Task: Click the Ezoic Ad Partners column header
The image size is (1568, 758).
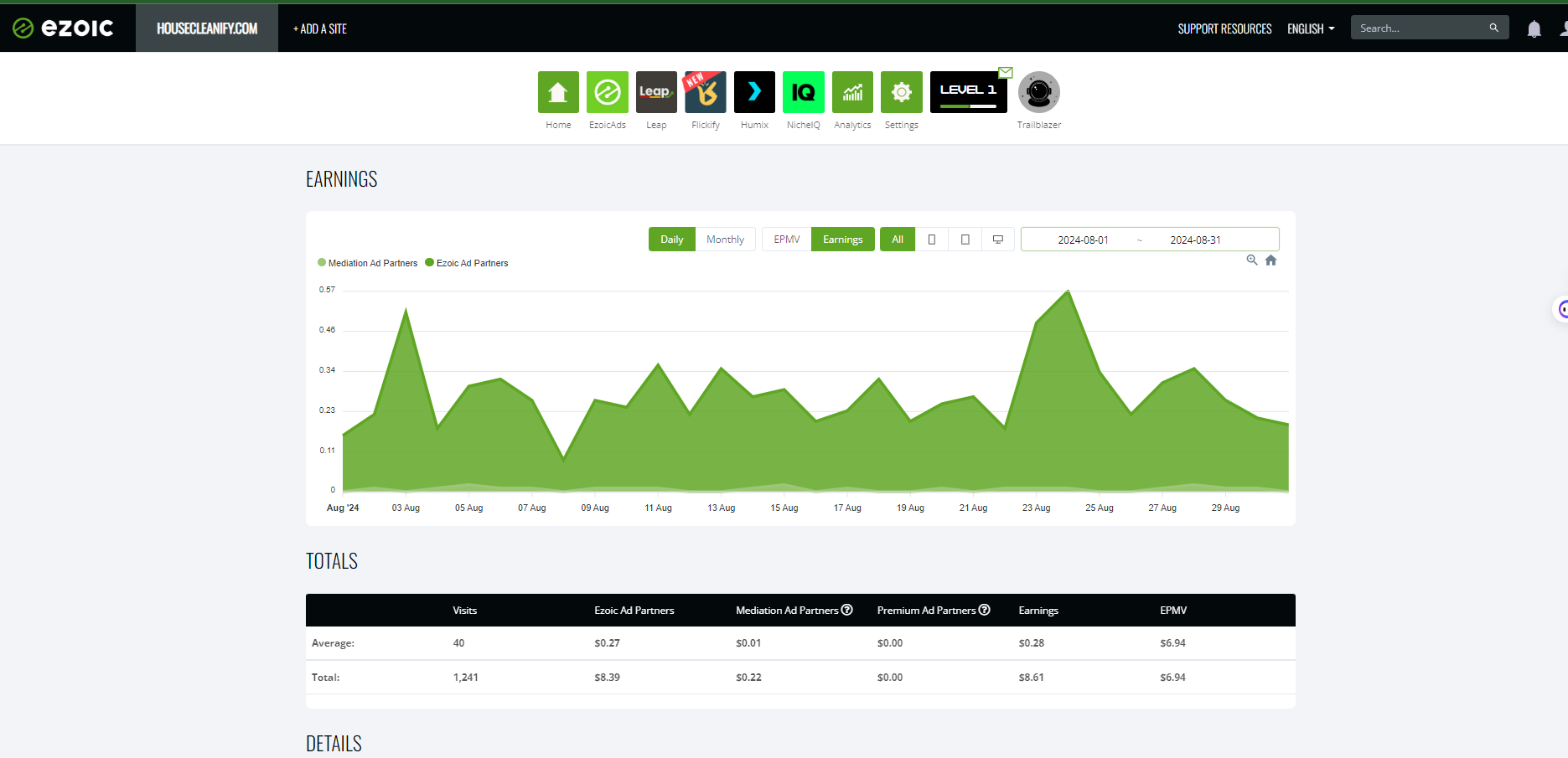Action: [634, 611]
